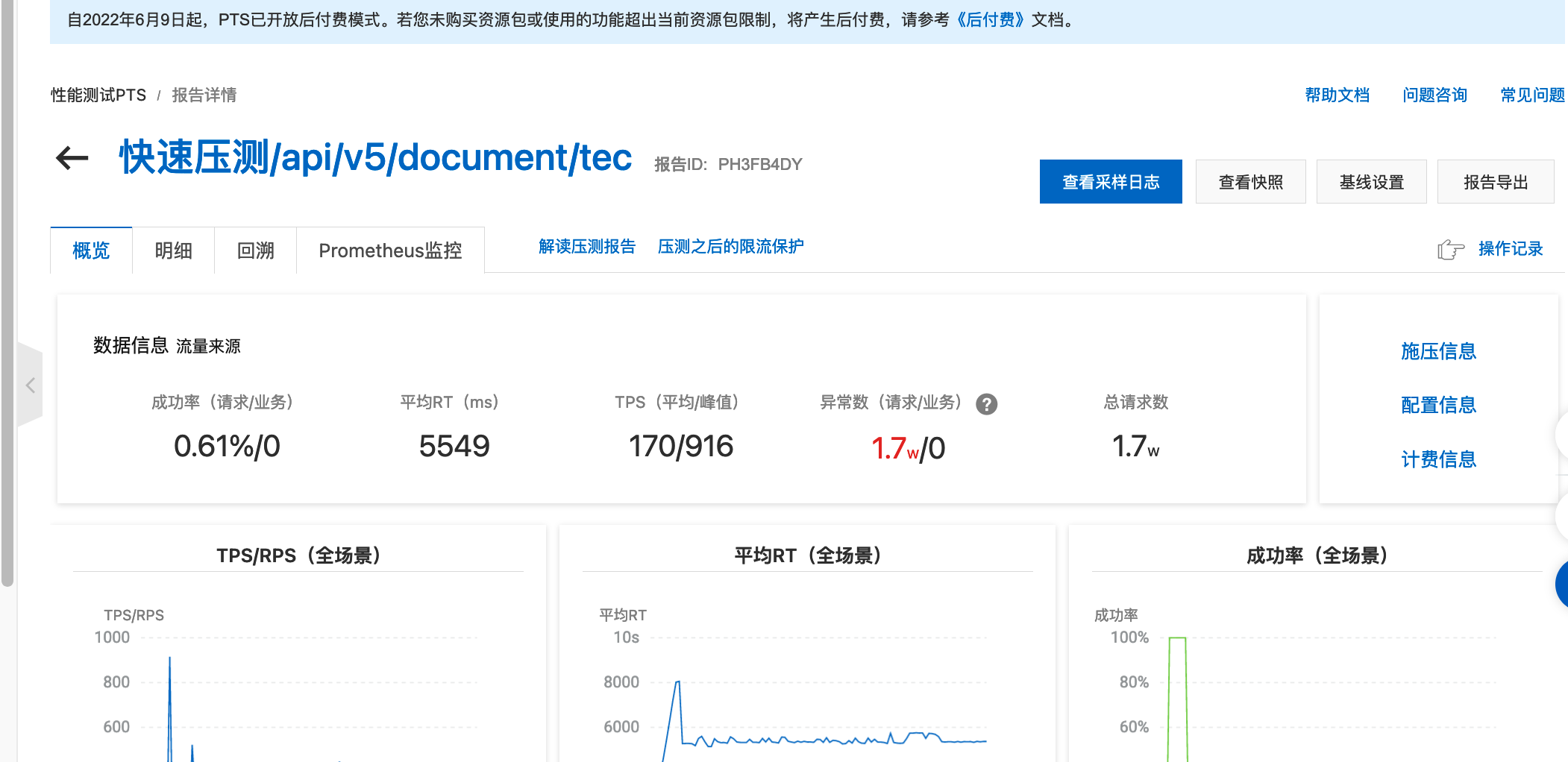Click the 问题咨询 link
Screen dimensions: 1568x762
(1435, 95)
